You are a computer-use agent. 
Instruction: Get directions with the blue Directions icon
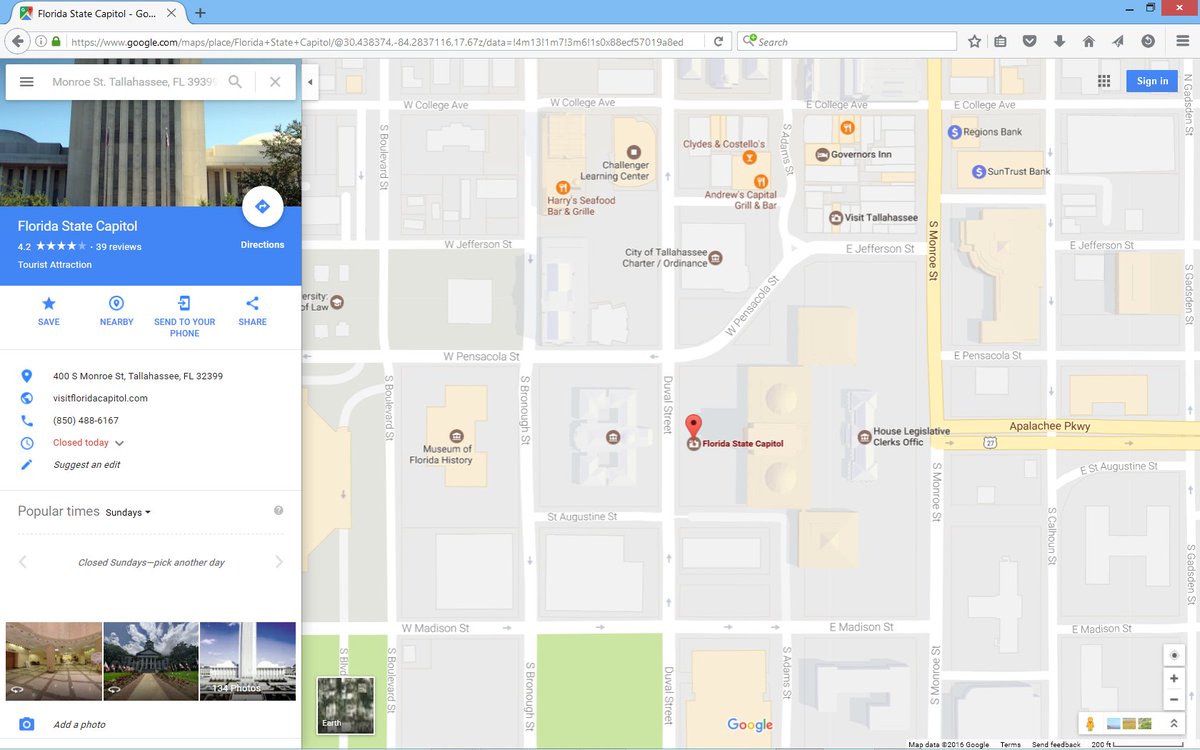pos(262,207)
